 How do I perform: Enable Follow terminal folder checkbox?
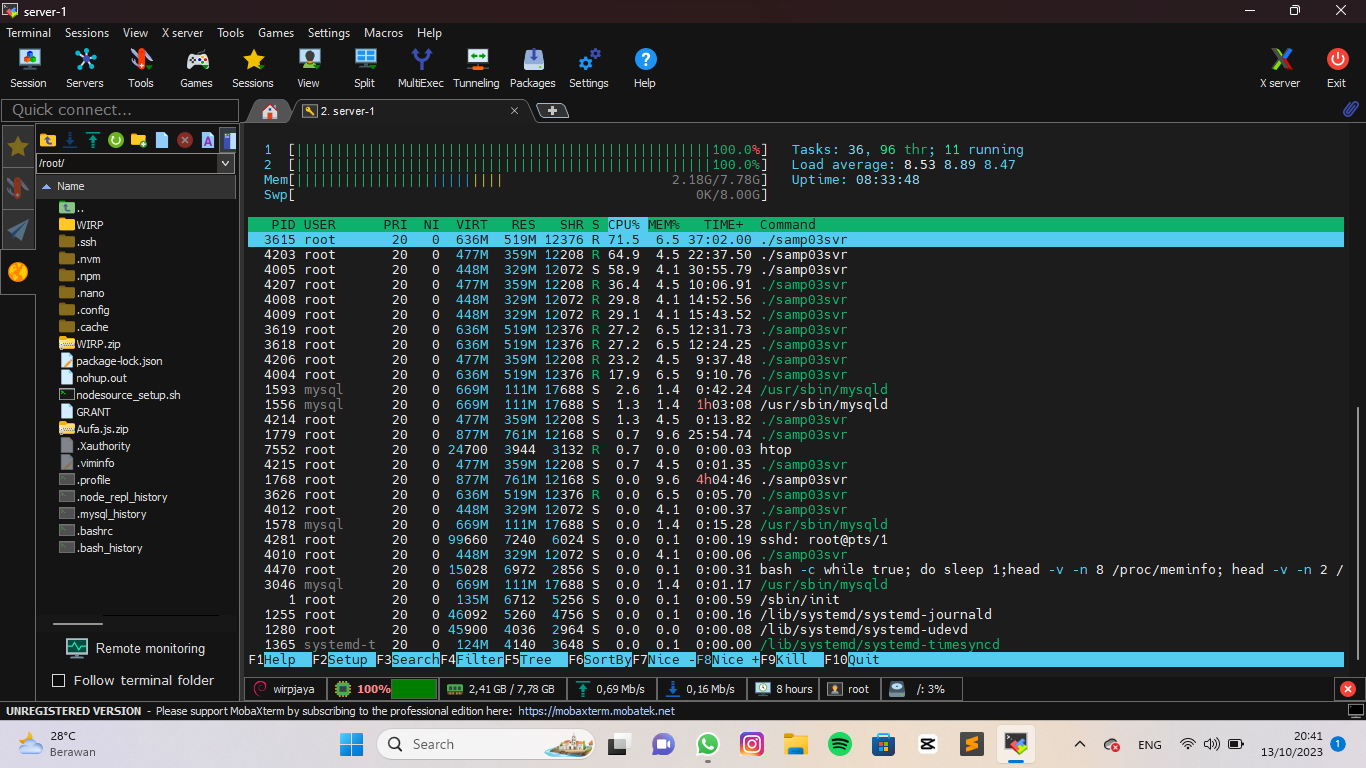[x=58, y=681]
